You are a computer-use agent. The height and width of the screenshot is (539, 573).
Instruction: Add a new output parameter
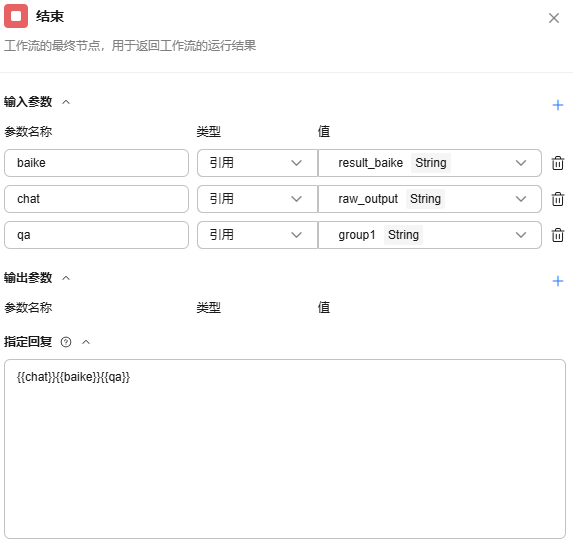(558, 281)
